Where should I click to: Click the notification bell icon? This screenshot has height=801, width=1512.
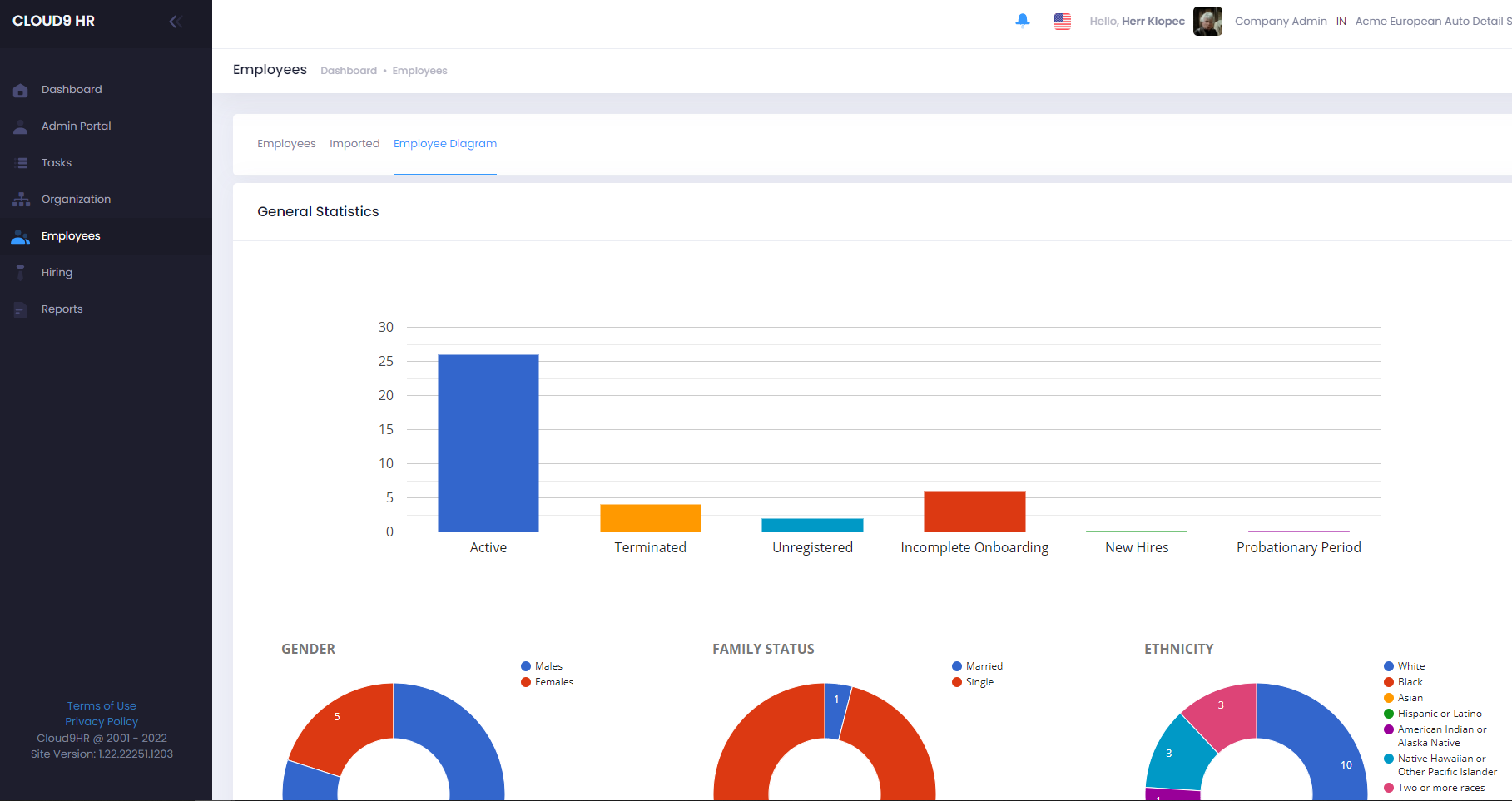pyautogui.click(x=1022, y=21)
